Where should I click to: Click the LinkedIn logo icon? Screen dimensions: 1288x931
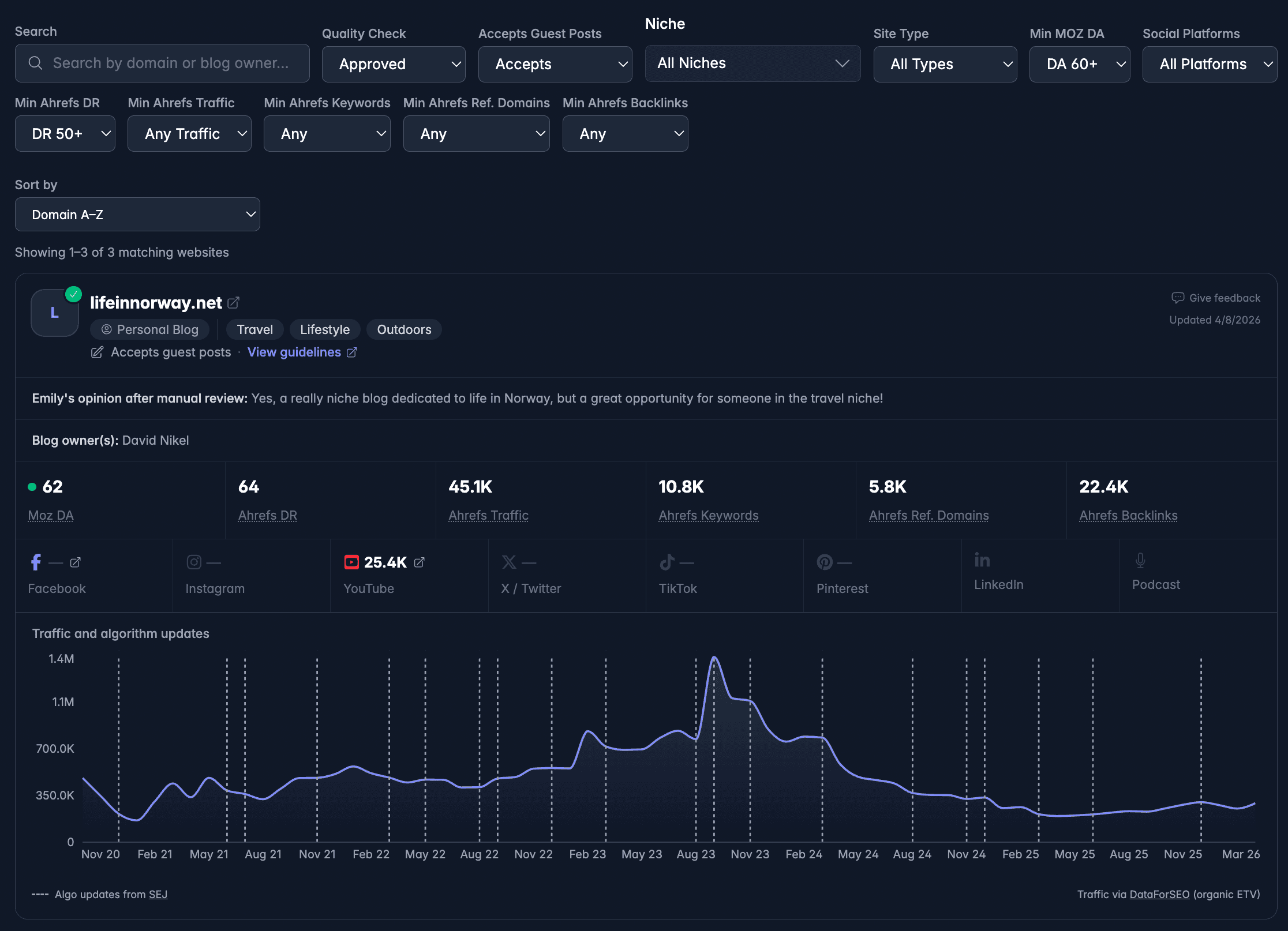tap(982, 560)
